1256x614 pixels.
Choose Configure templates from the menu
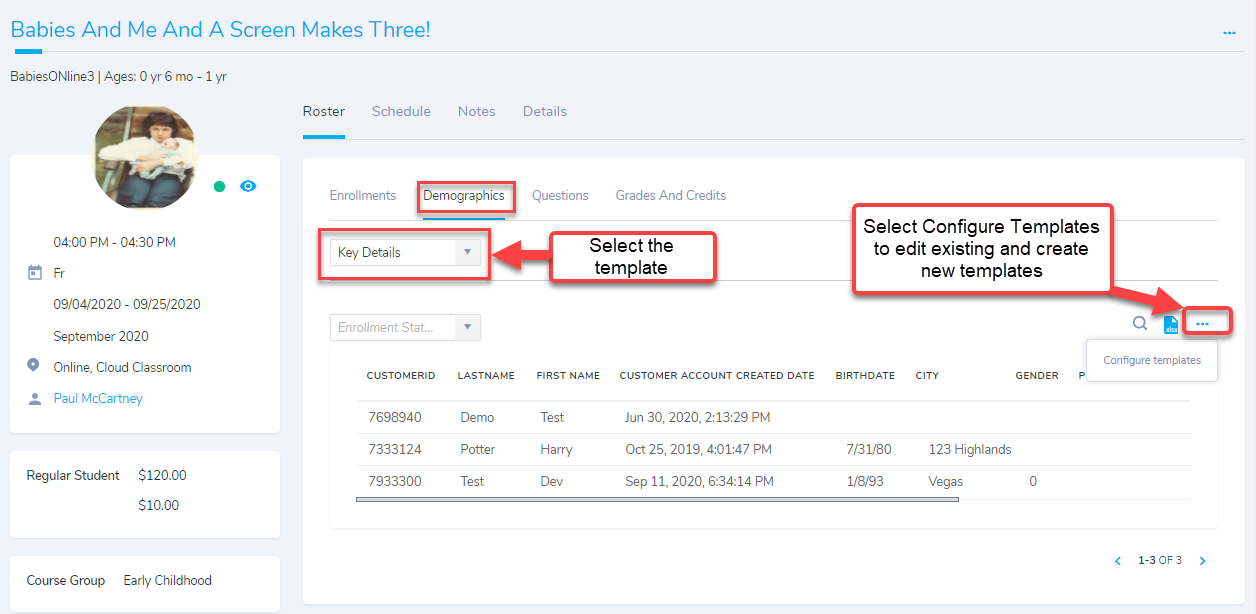coord(1152,360)
